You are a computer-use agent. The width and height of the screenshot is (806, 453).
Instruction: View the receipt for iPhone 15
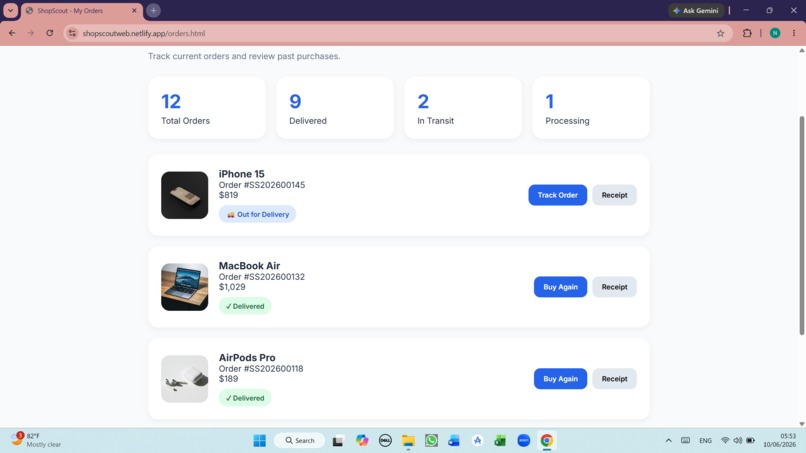(x=614, y=195)
